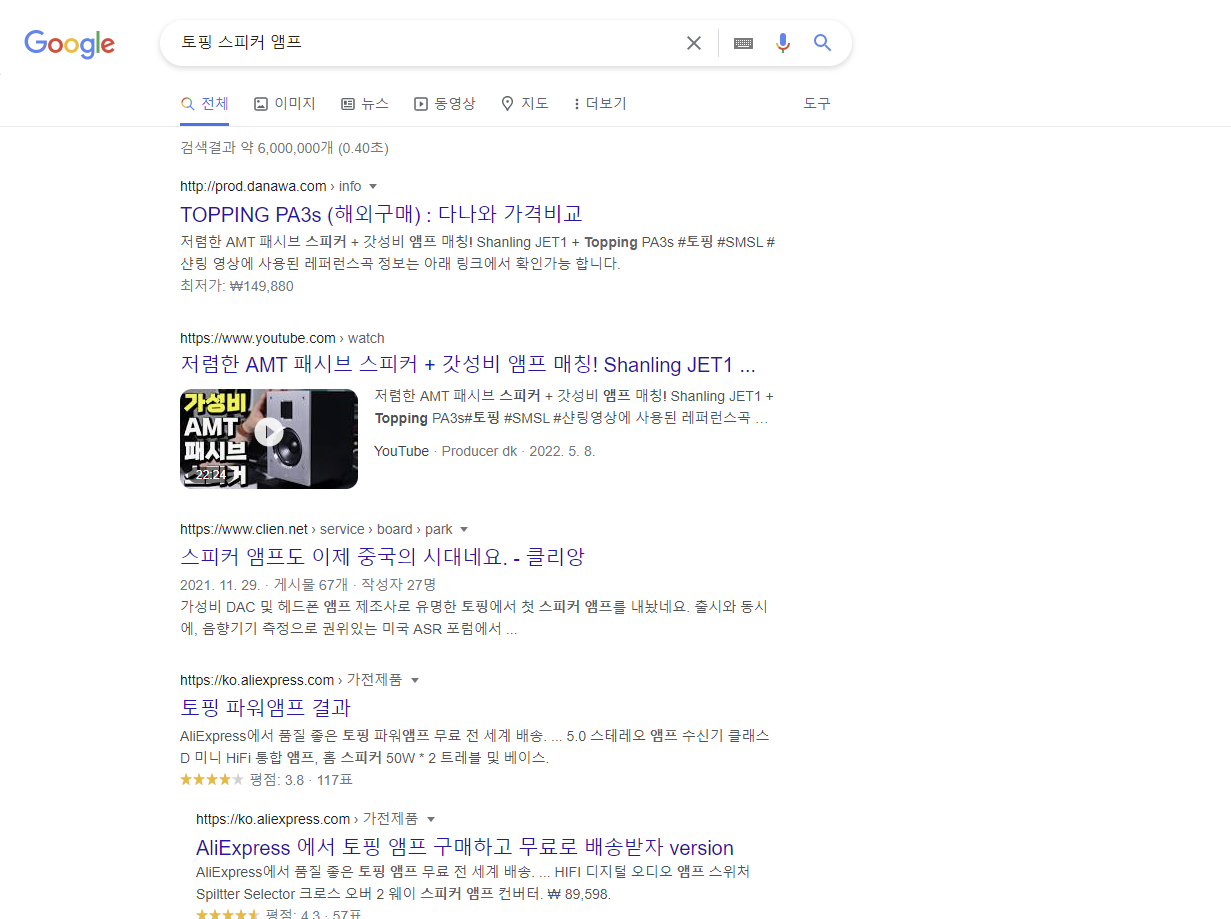Switch to the 동영상 tab
Screen dimensions: 1231x919
click(x=445, y=103)
